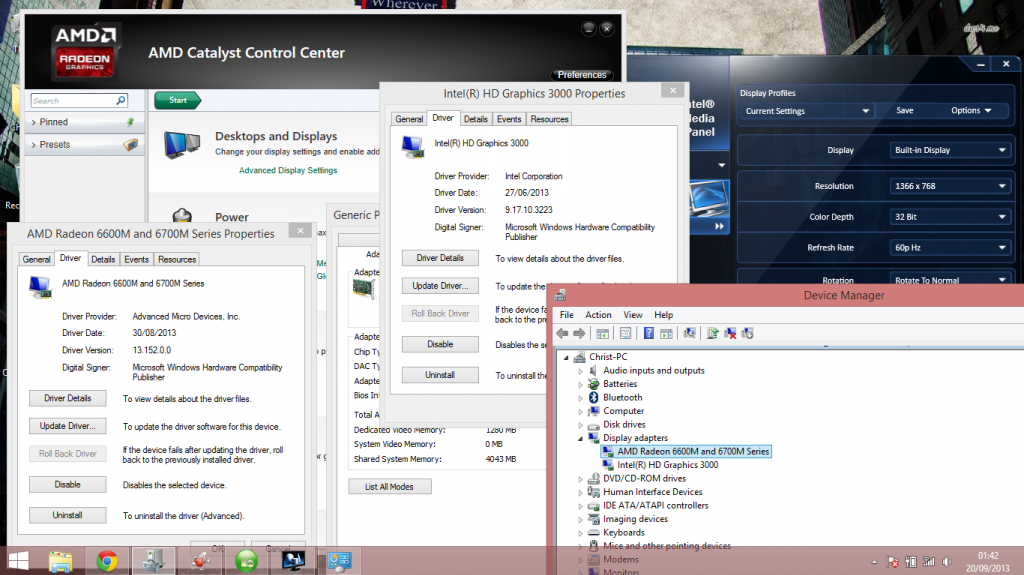The image size is (1024, 575).
Task: Click Update Driver in AMD Radeon Properties
Action: click(68, 426)
